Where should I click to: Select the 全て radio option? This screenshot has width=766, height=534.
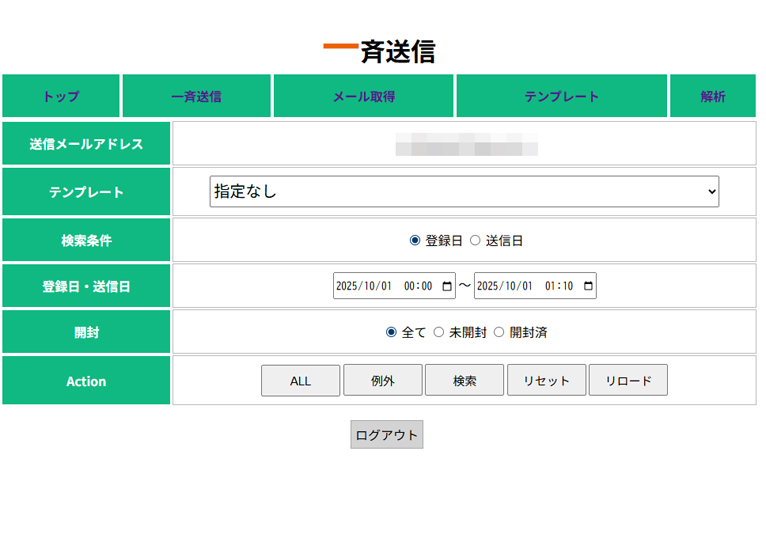[391, 332]
